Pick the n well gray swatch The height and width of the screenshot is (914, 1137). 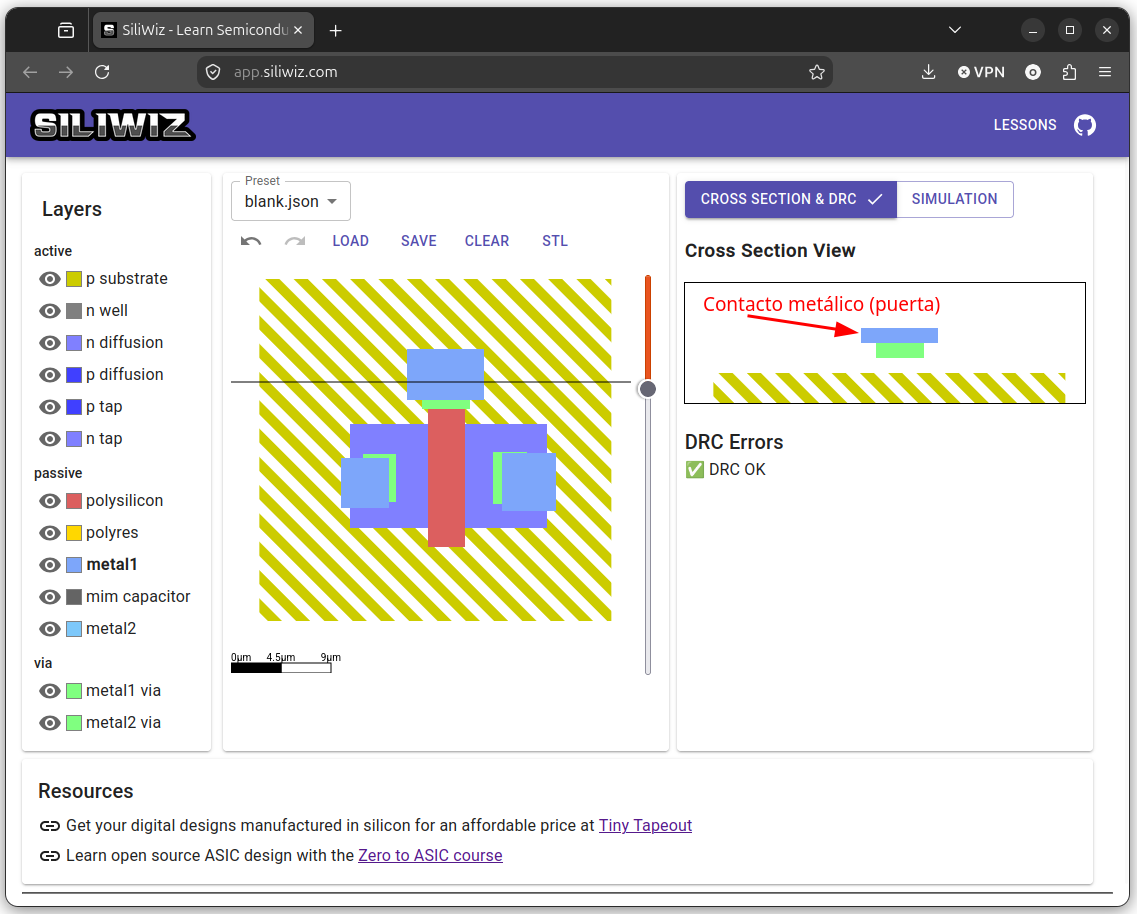pyautogui.click(x=74, y=311)
